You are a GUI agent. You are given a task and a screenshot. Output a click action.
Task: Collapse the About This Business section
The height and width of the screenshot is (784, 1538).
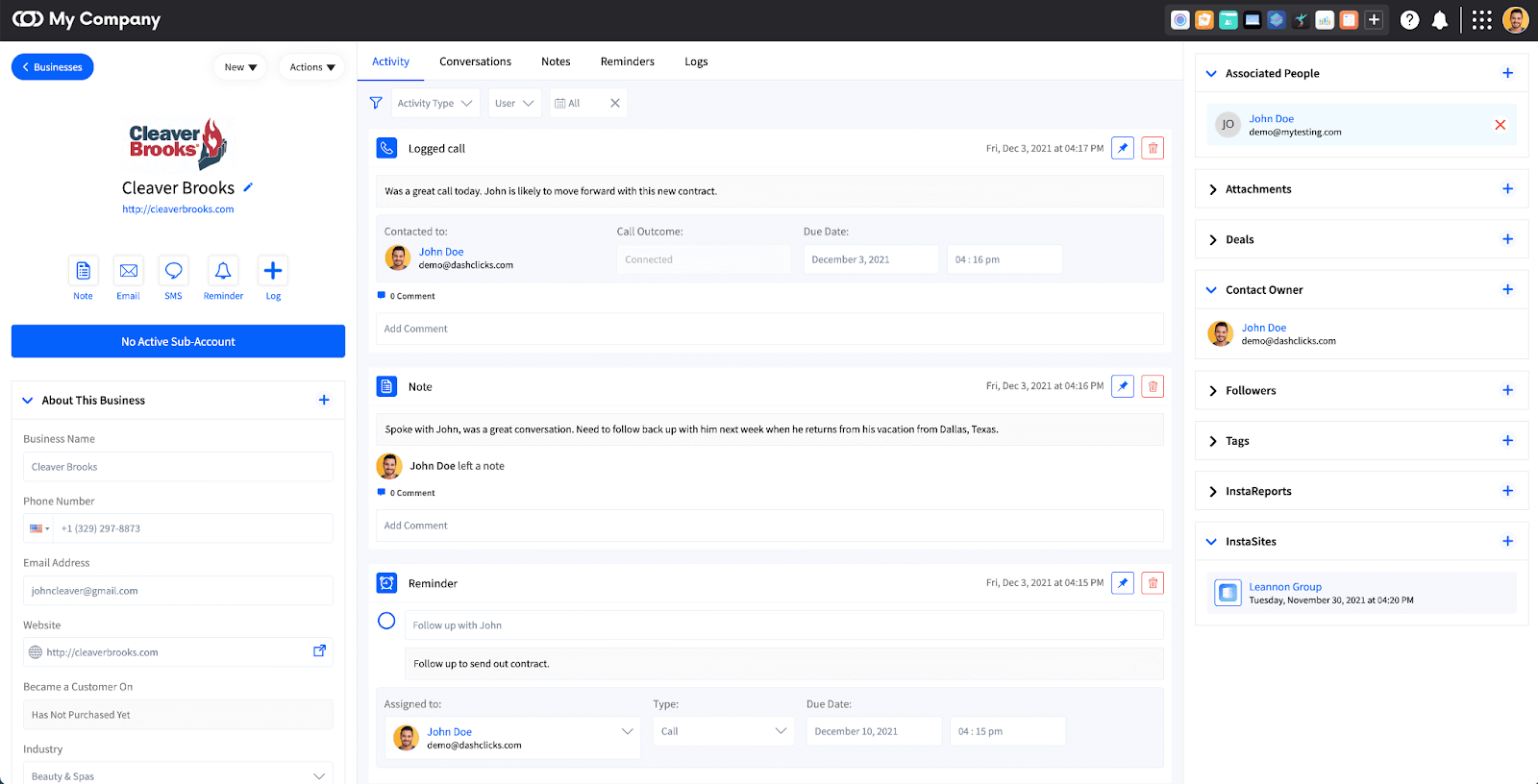pyautogui.click(x=28, y=401)
